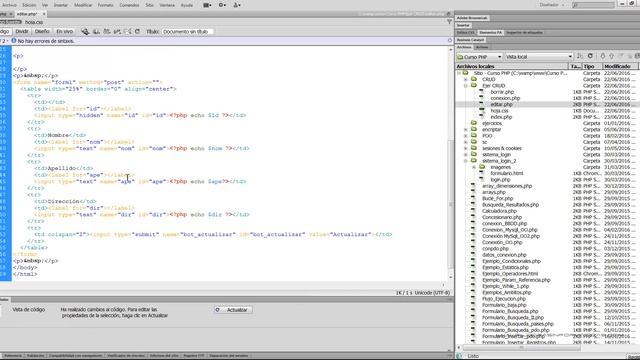Open the Comandos menu
Viewport: 640px width, 360px height.
(x=129, y=5)
